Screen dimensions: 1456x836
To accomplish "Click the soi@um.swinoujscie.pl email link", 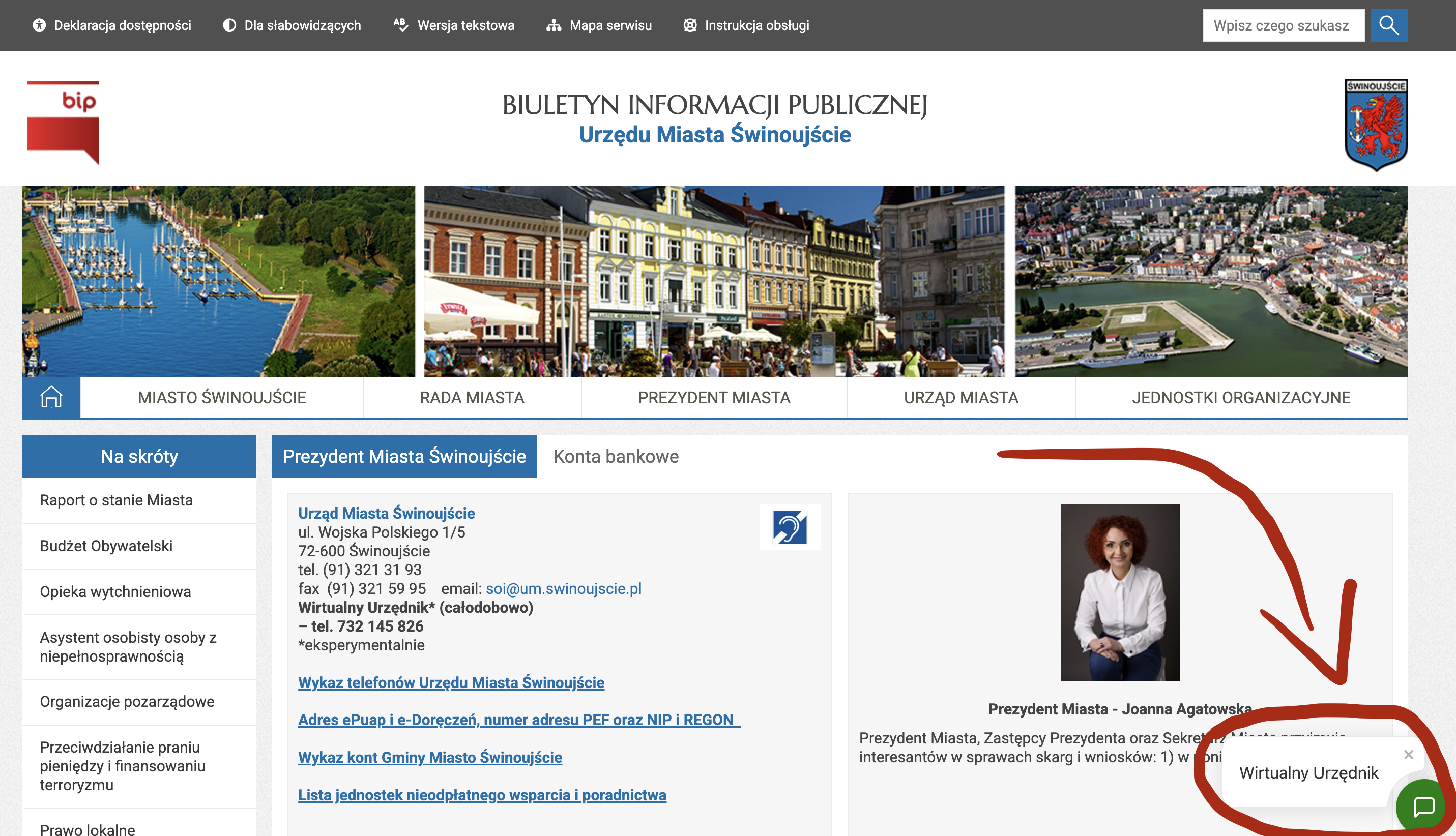I will coord(564,588).
